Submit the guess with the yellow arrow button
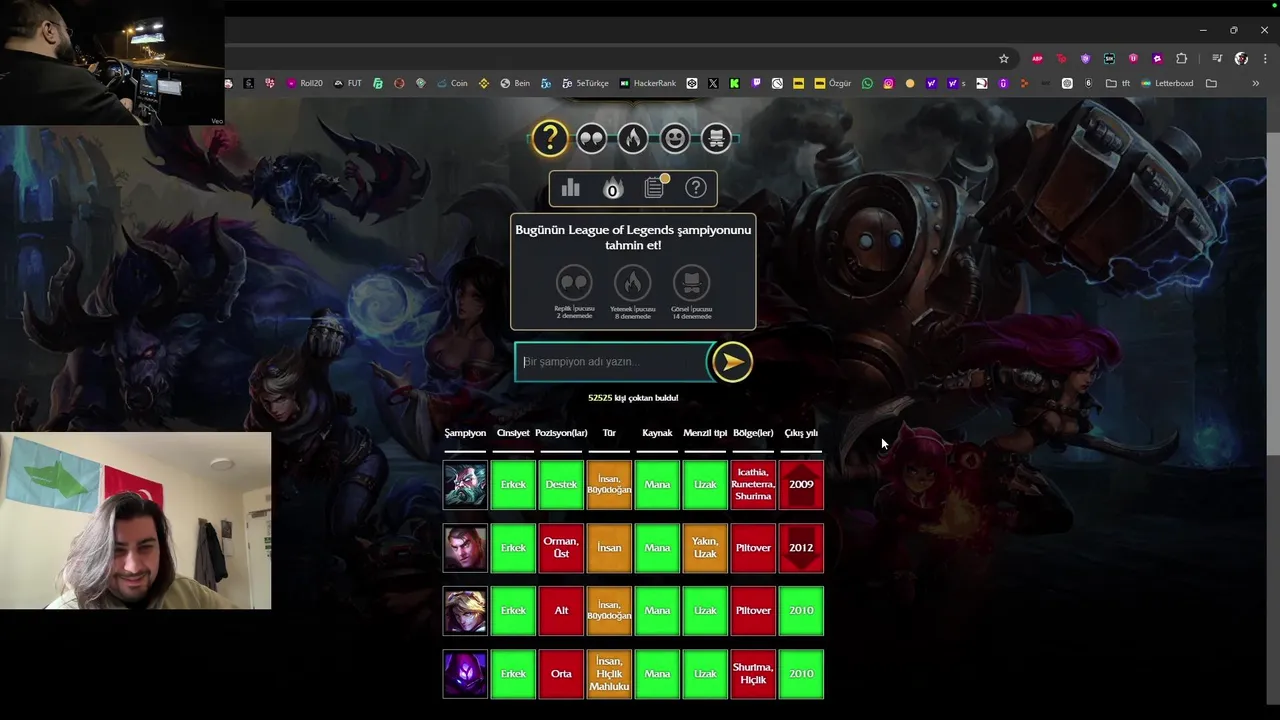Viewport: 1280px width, 720px height. (732, 362)
